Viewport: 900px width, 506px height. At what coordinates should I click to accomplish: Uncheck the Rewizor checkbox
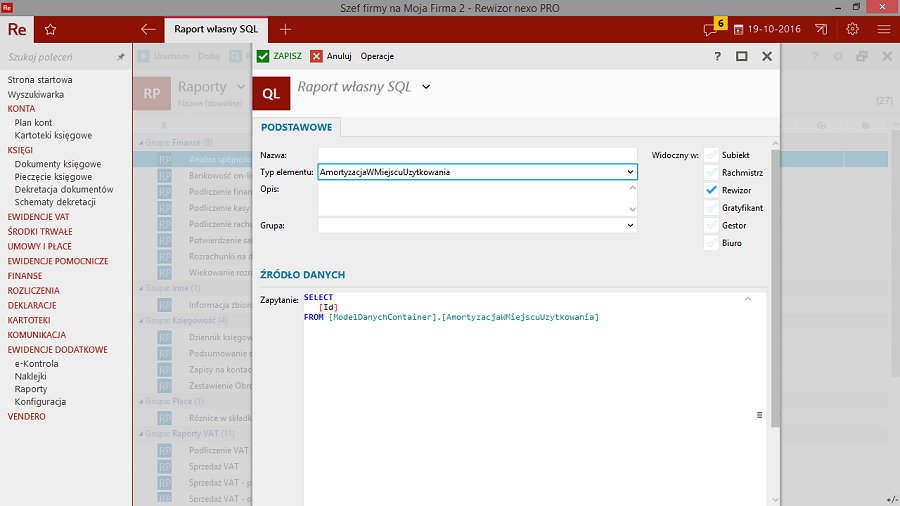pos(711,190)
